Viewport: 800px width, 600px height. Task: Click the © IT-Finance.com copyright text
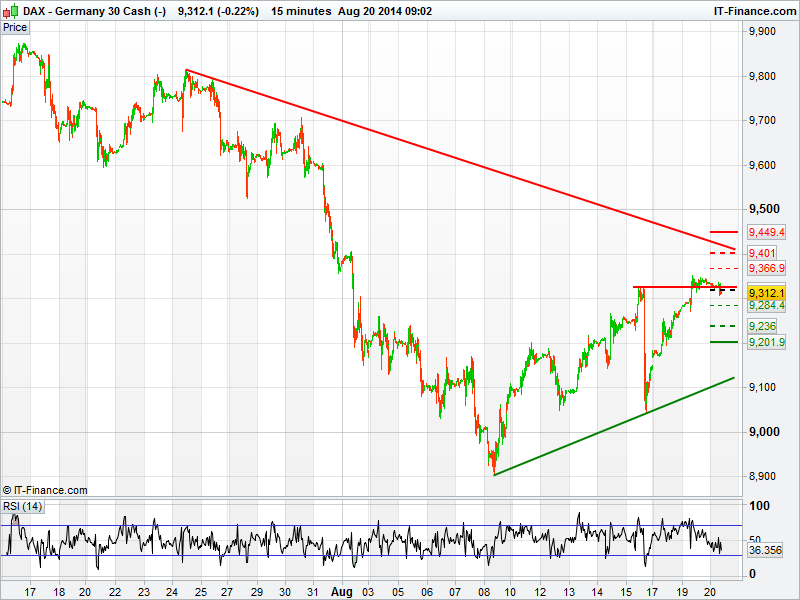45,490
